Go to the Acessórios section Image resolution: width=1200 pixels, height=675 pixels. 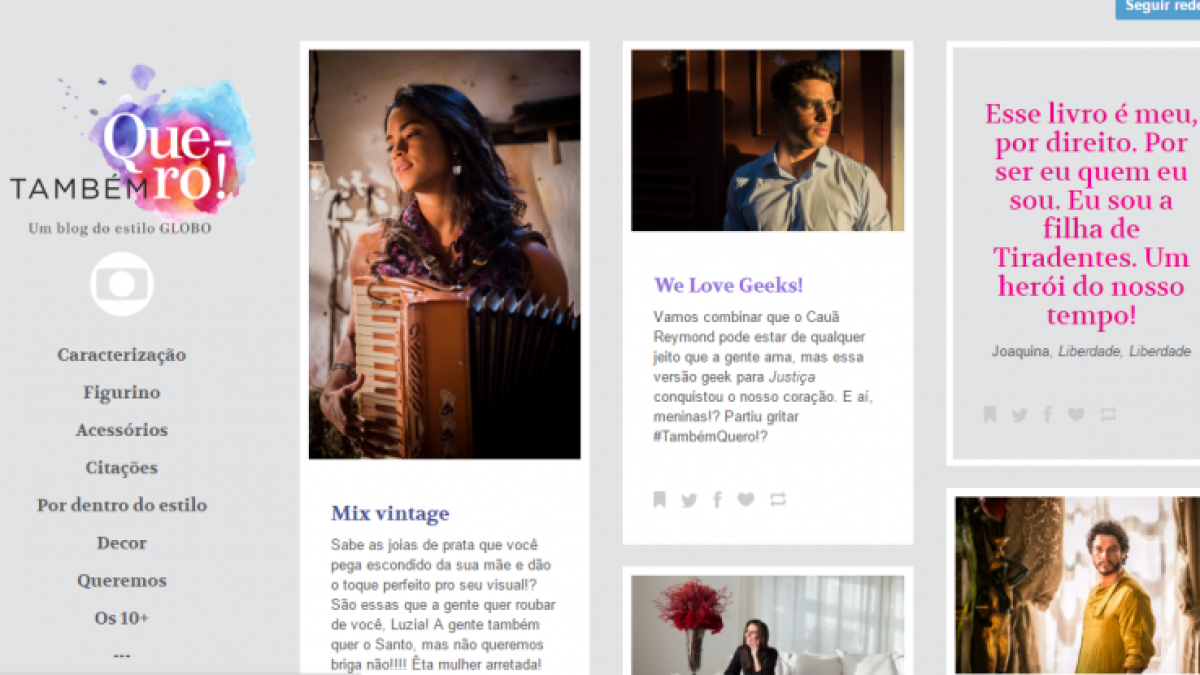point(122,430)
